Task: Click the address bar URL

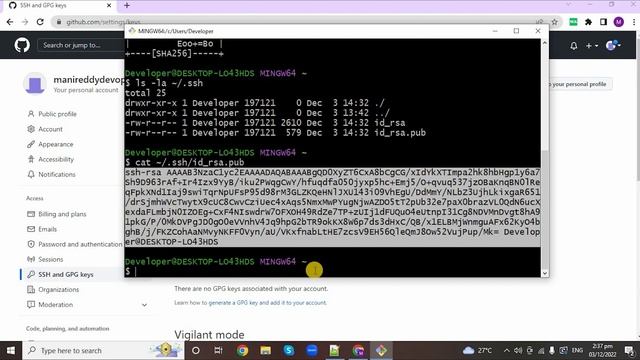Action: [103, 22]
